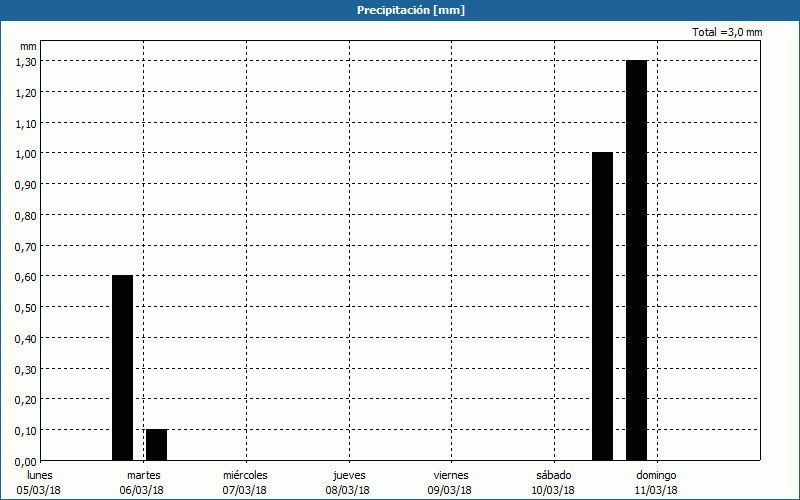Click the sábado 10/03/18 axis label

tap(553, 482)
